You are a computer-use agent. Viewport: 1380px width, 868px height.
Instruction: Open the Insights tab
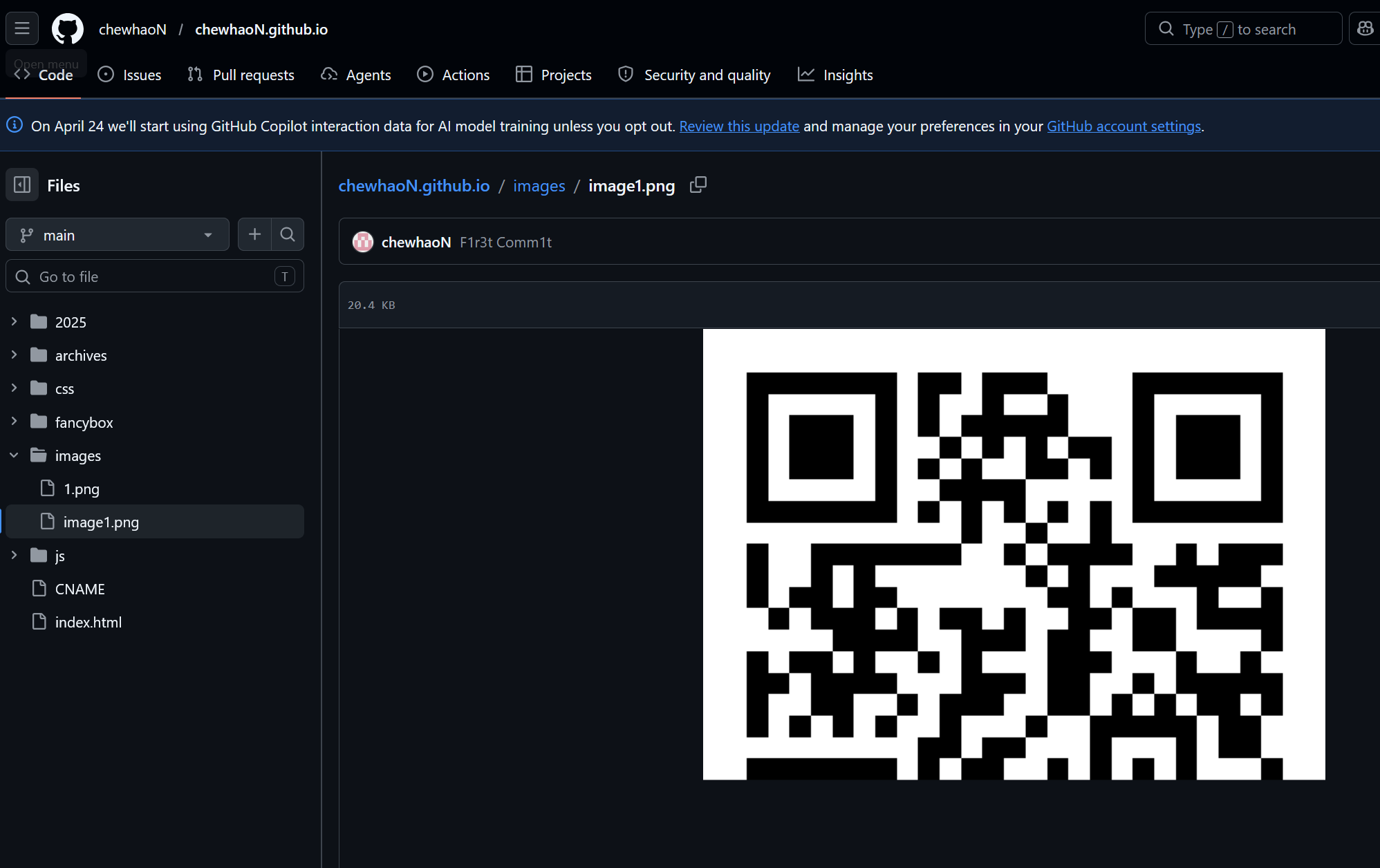[835, 75]
